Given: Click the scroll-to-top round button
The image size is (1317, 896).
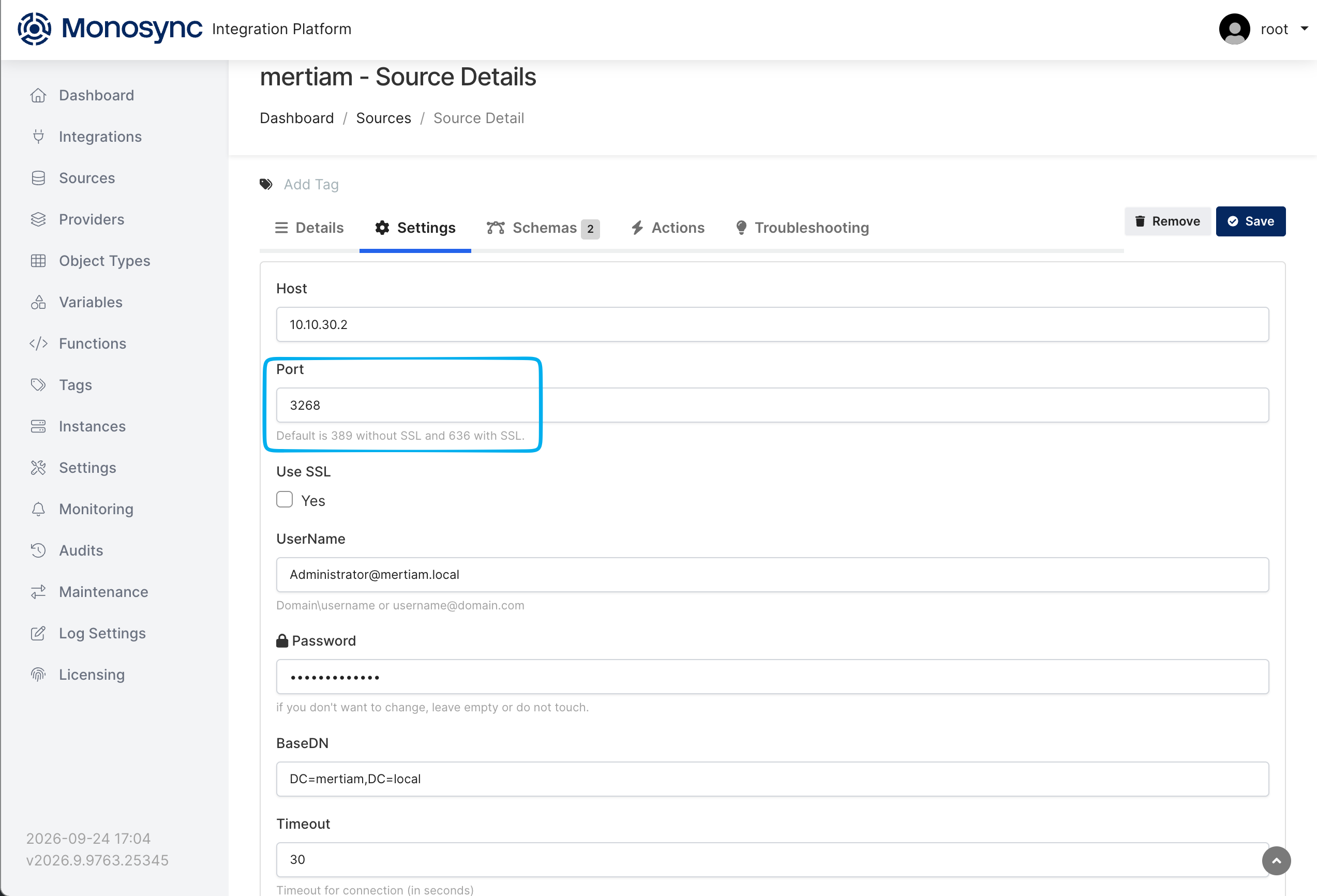Looking at the screenshot, I should pos(1276,861).
